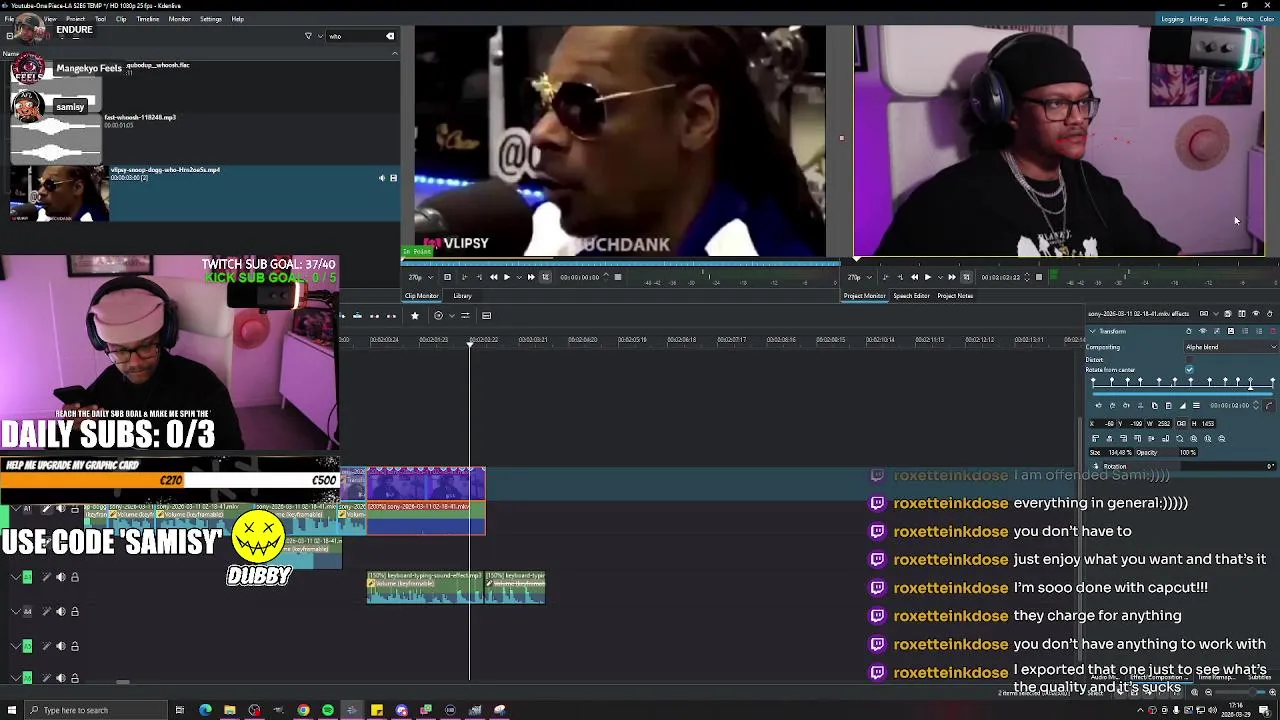Open the Windows Start menu
This screenshot has width=1280, height=720.
click(12, 710)
